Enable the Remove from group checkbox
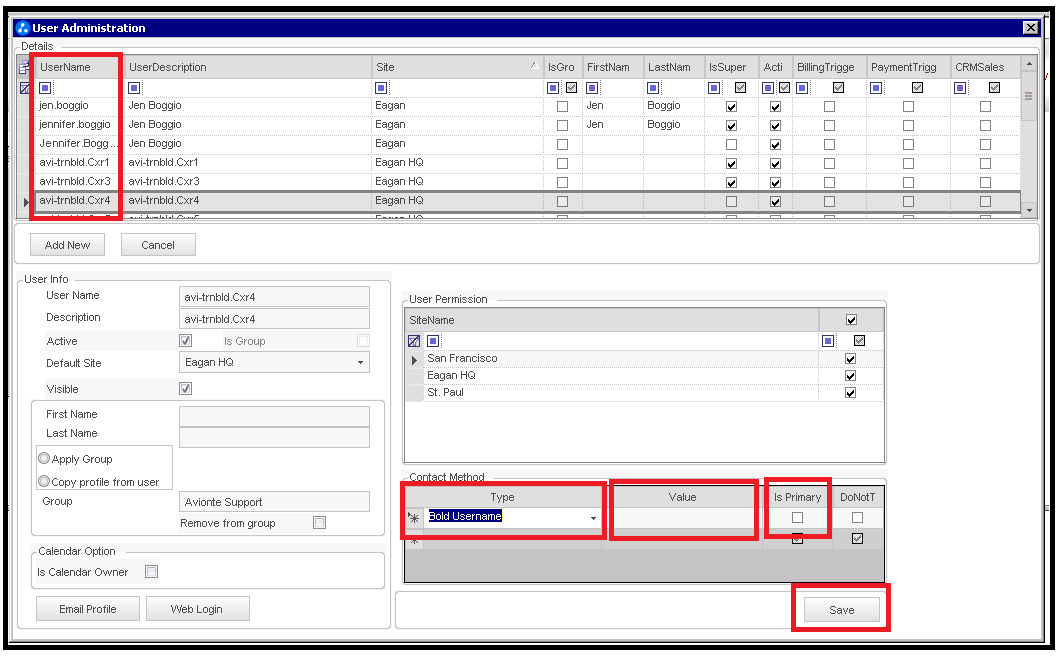Screen dimensions: 1064x658 click(320, 523)
